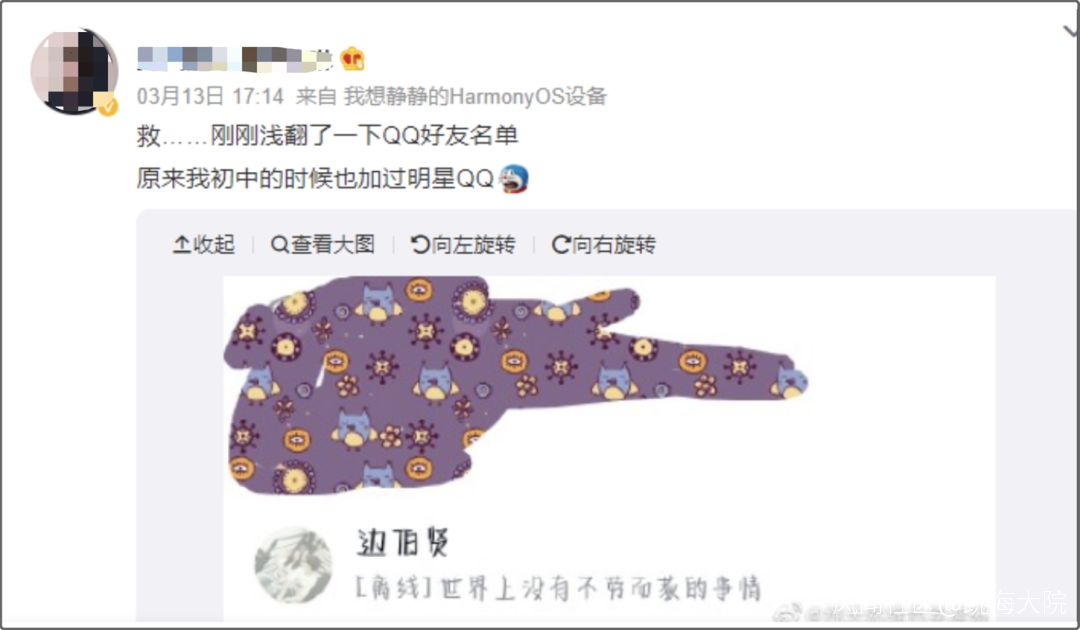The height and width of the screenshot is (630, 1080).
Task: Open the 03月13日 17:14 timestamp link
Action: [210, 96]
